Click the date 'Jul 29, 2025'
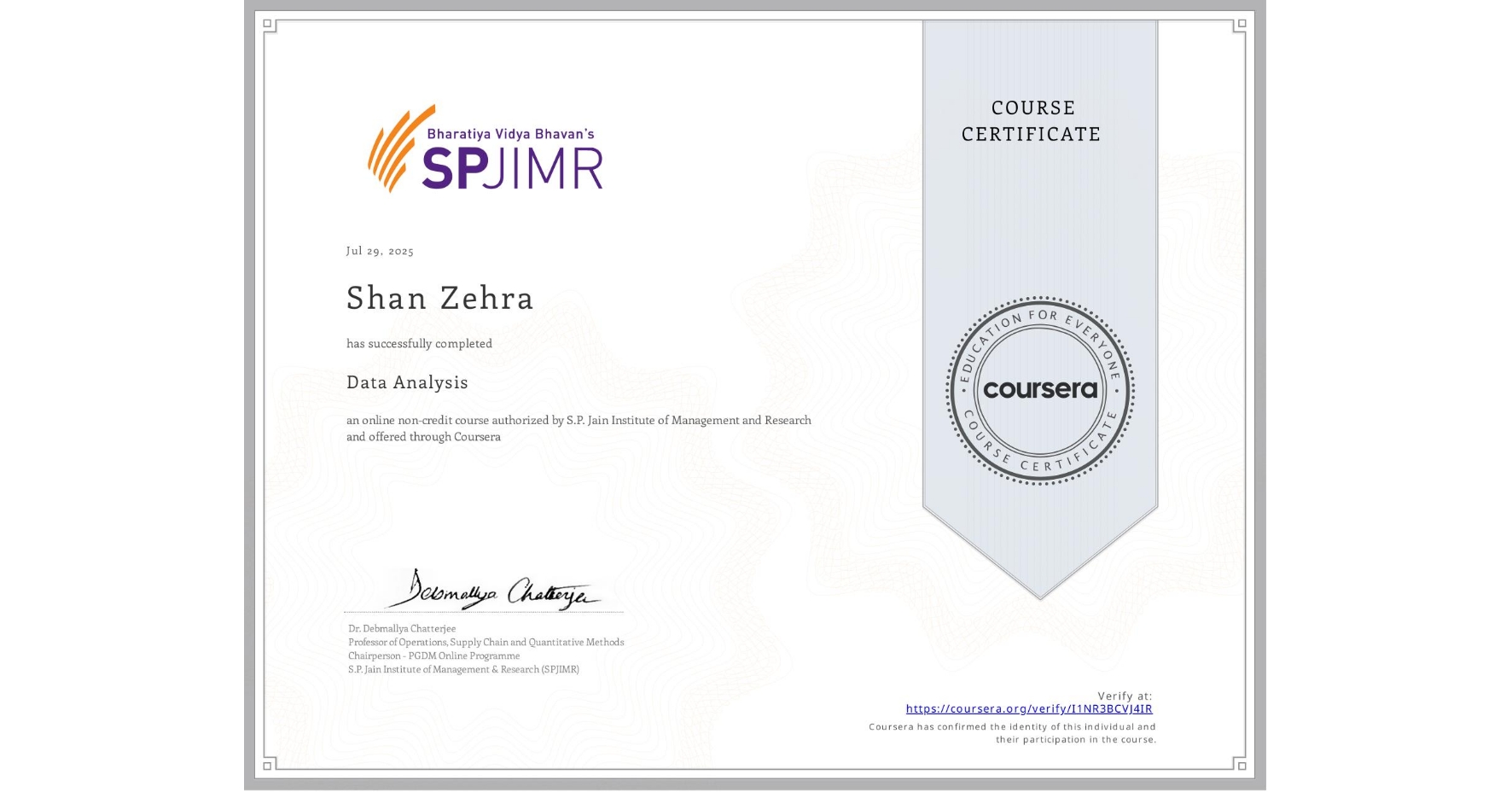 (x=379, y=251)
